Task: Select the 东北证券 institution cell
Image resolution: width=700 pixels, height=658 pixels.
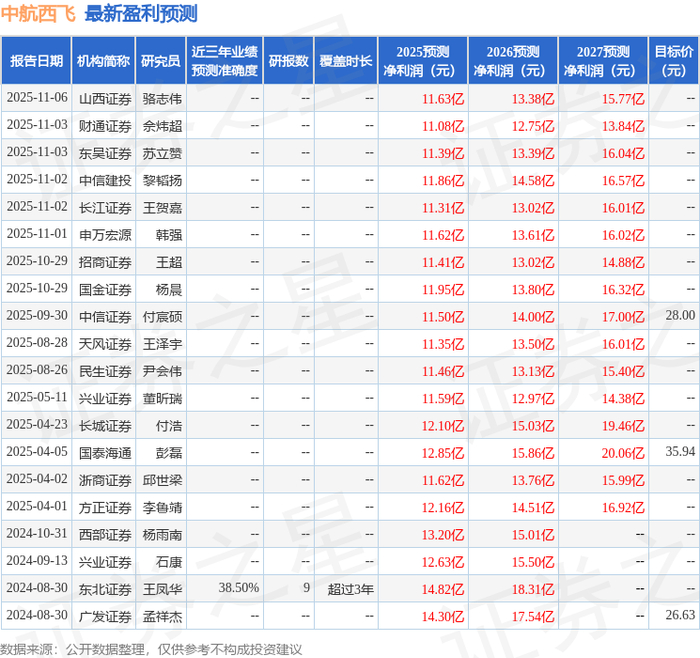Action: 105,589
